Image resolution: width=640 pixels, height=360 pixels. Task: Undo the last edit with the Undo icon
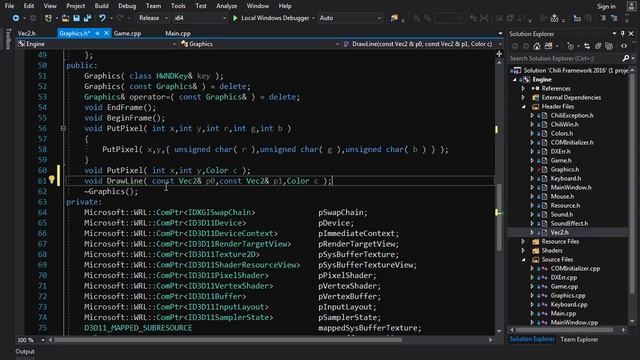(102, 18)
